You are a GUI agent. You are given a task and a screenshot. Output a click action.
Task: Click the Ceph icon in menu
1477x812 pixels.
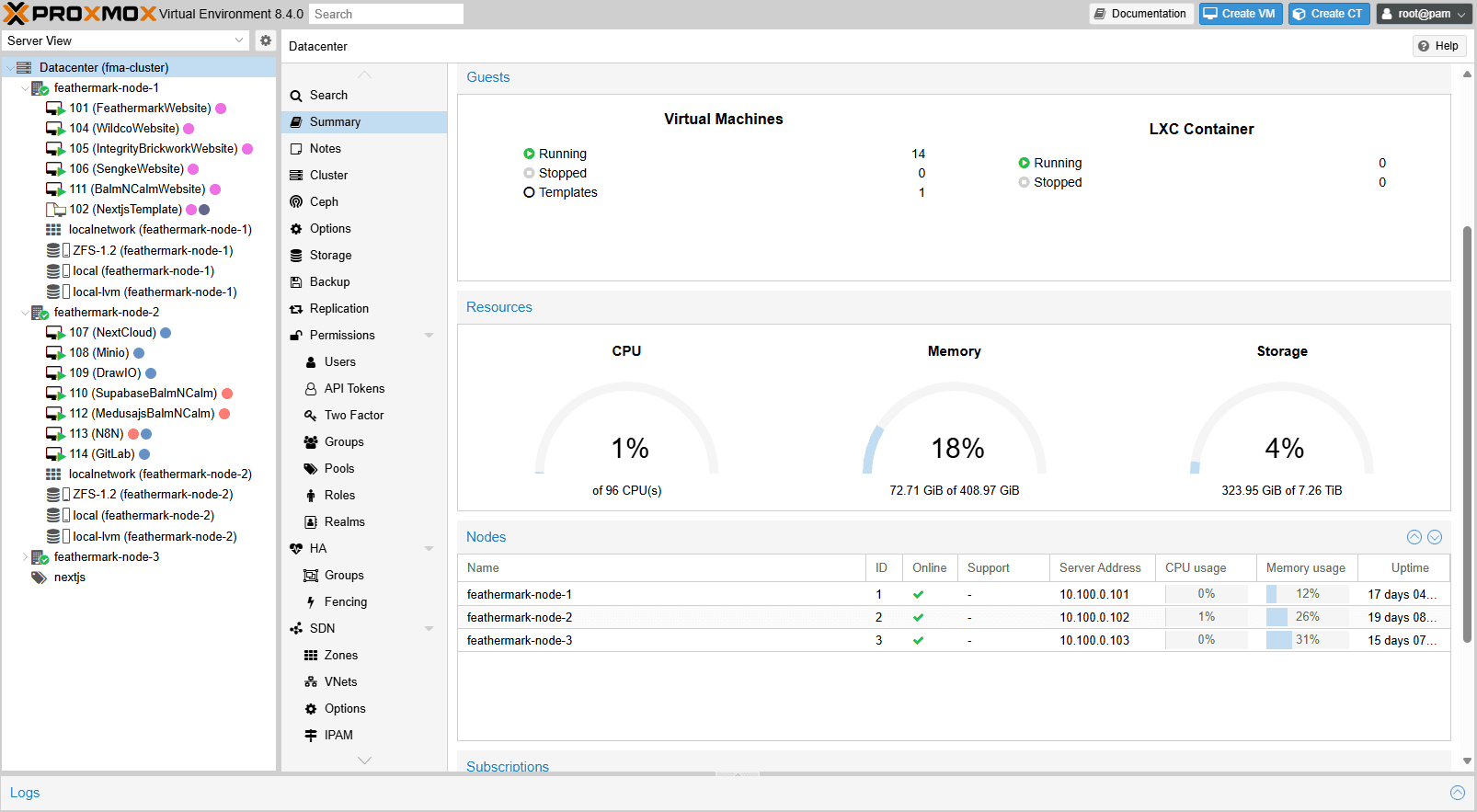click(x=296, y=202)
